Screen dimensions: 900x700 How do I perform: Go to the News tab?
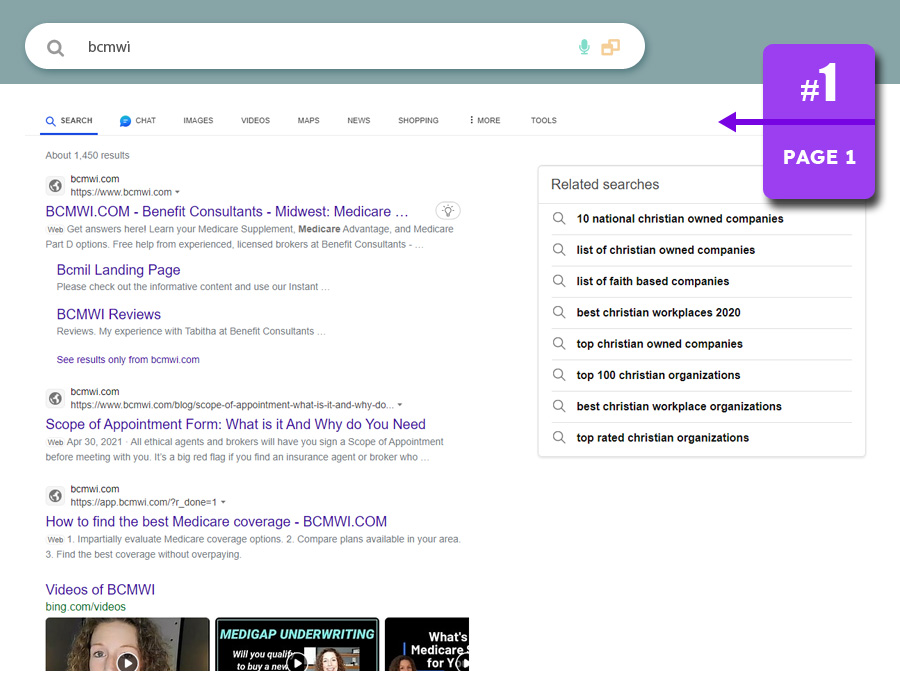[359, 120]
